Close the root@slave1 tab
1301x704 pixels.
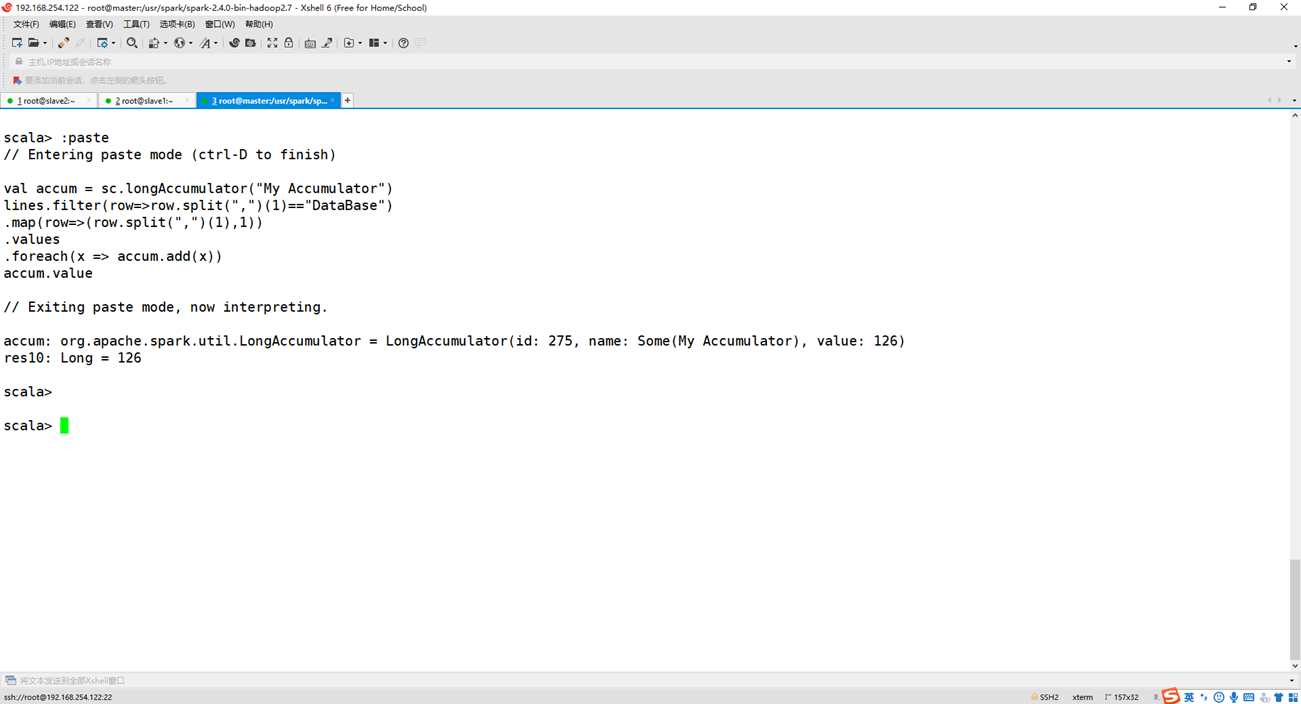pyautogui.click(x=186, y=101)
